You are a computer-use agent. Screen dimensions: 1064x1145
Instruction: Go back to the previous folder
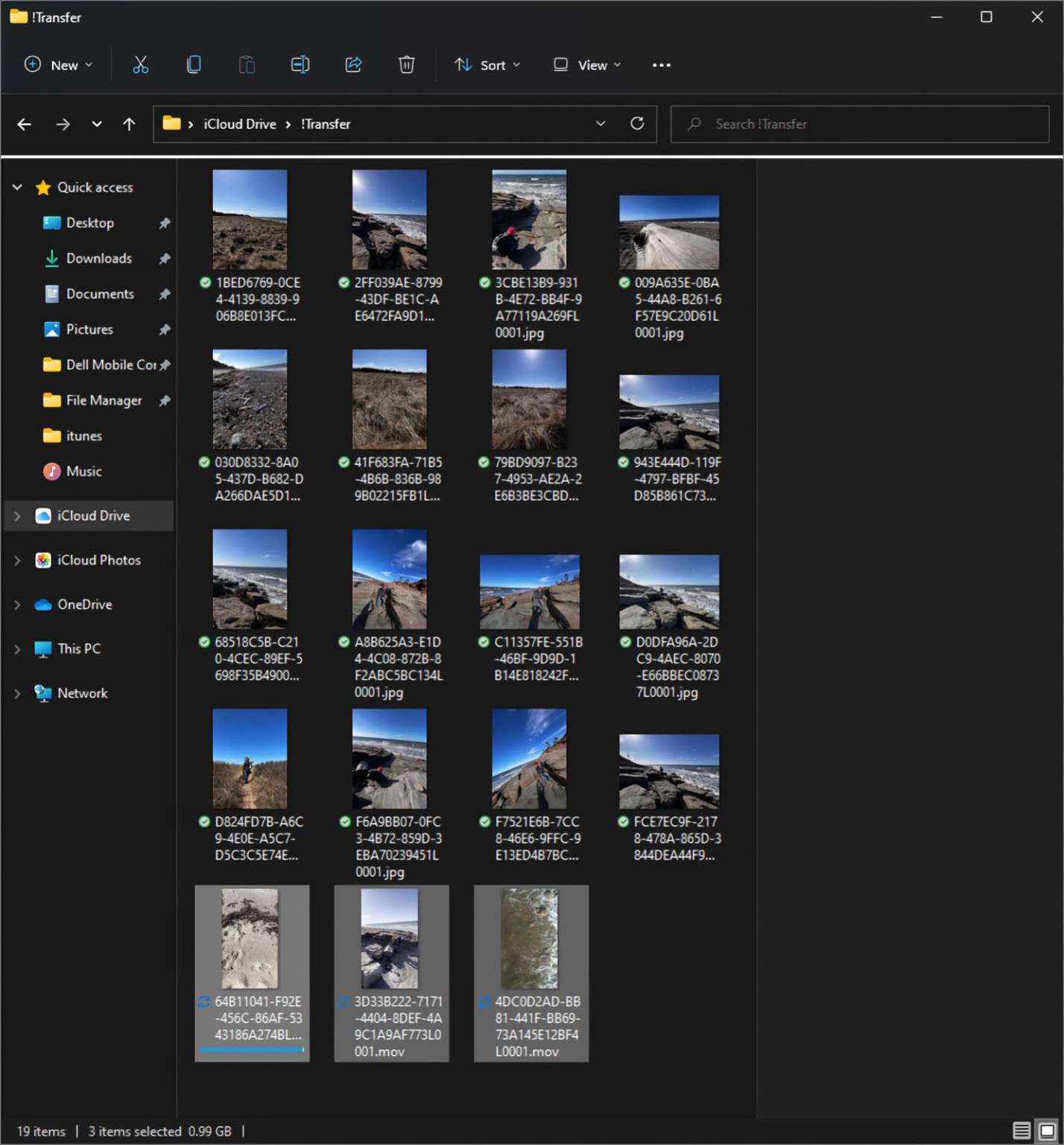tap(24, 124)
